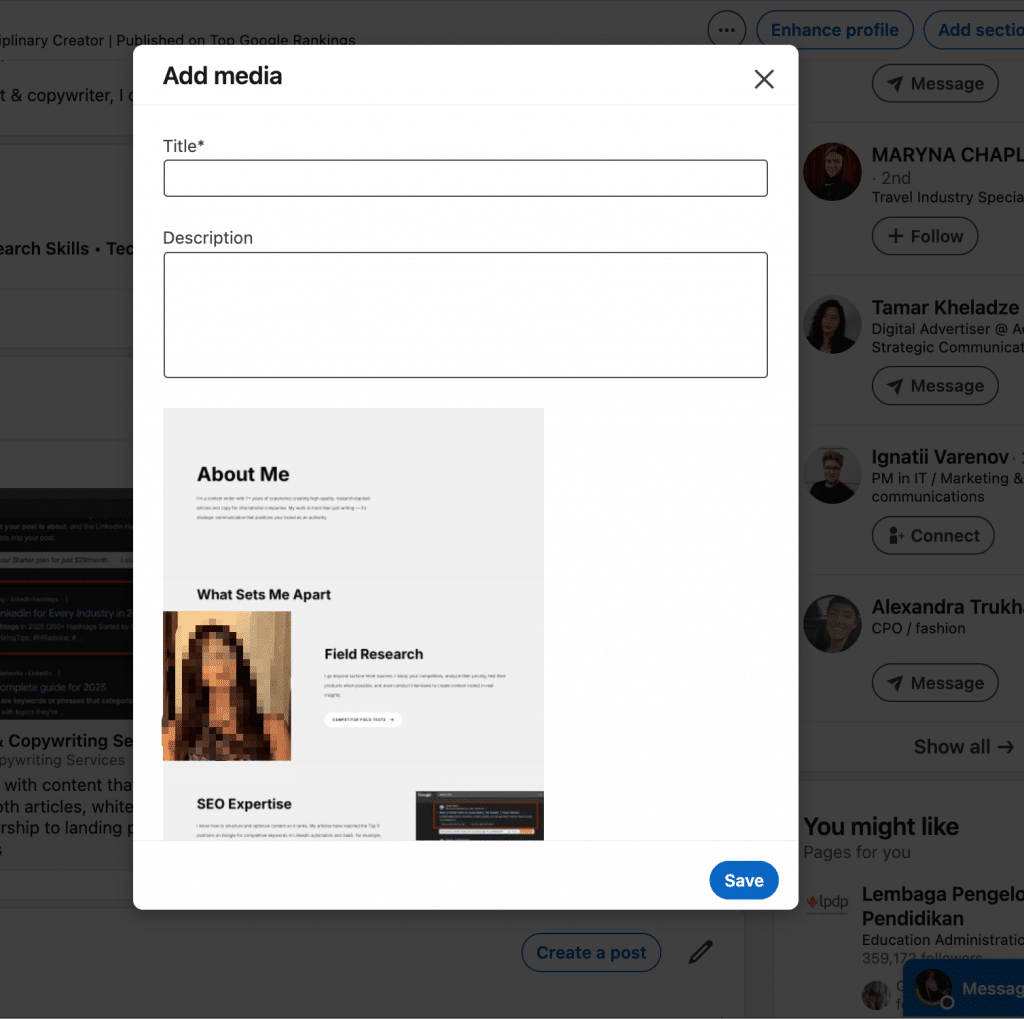Click inside the Description text box
This screenshot has width=1024, height=1019.
465,313
